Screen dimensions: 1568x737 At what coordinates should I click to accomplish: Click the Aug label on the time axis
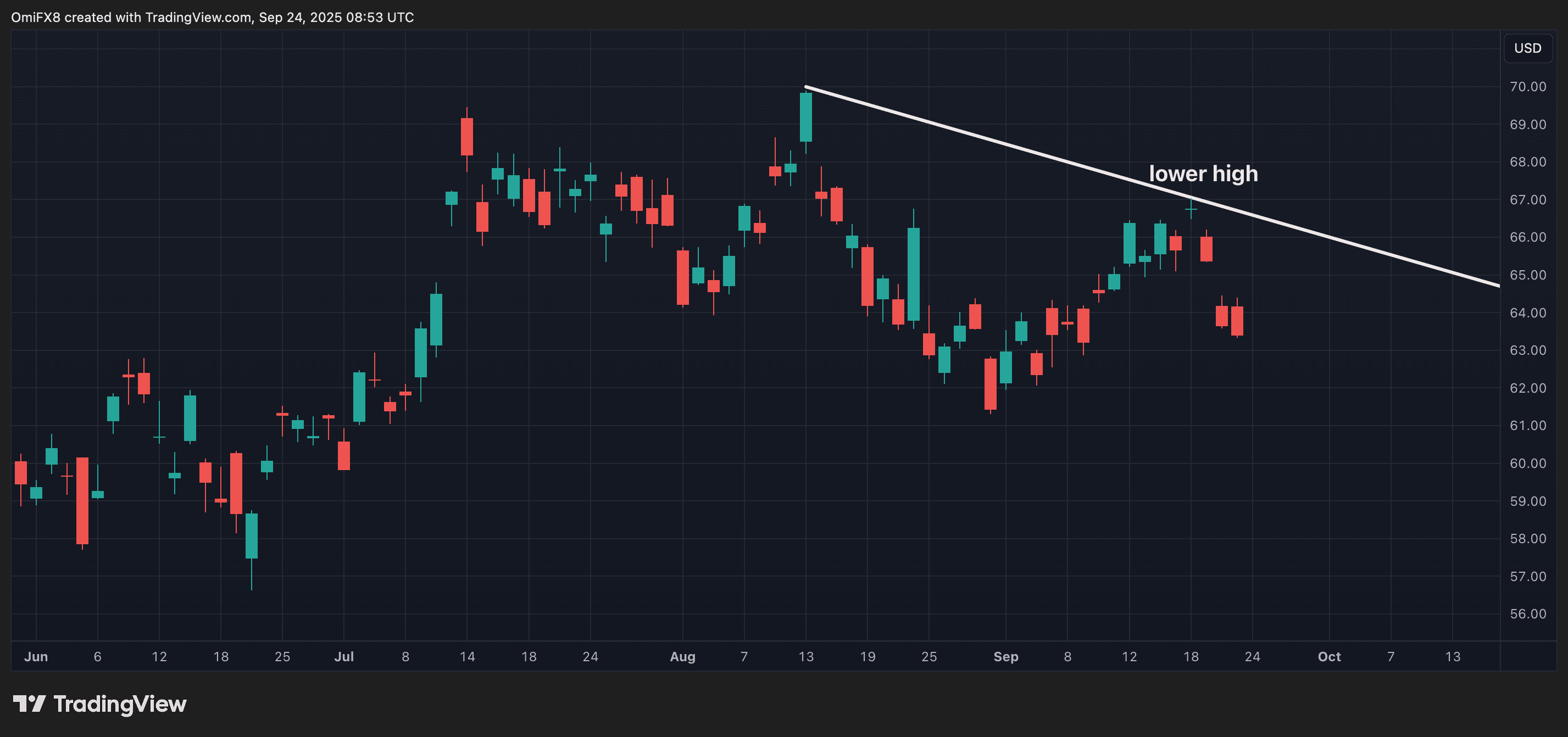coord(683,657)
